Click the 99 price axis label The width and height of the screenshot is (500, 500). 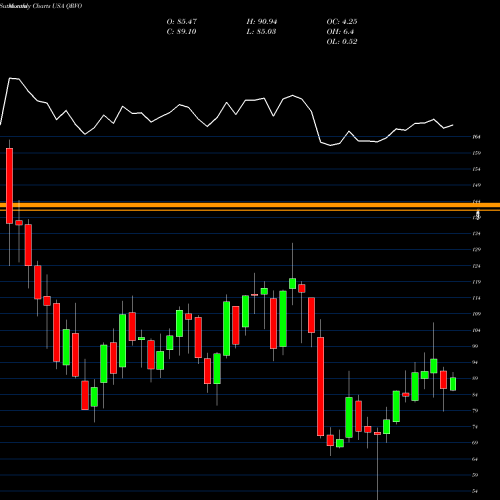[x=475, y=346]
